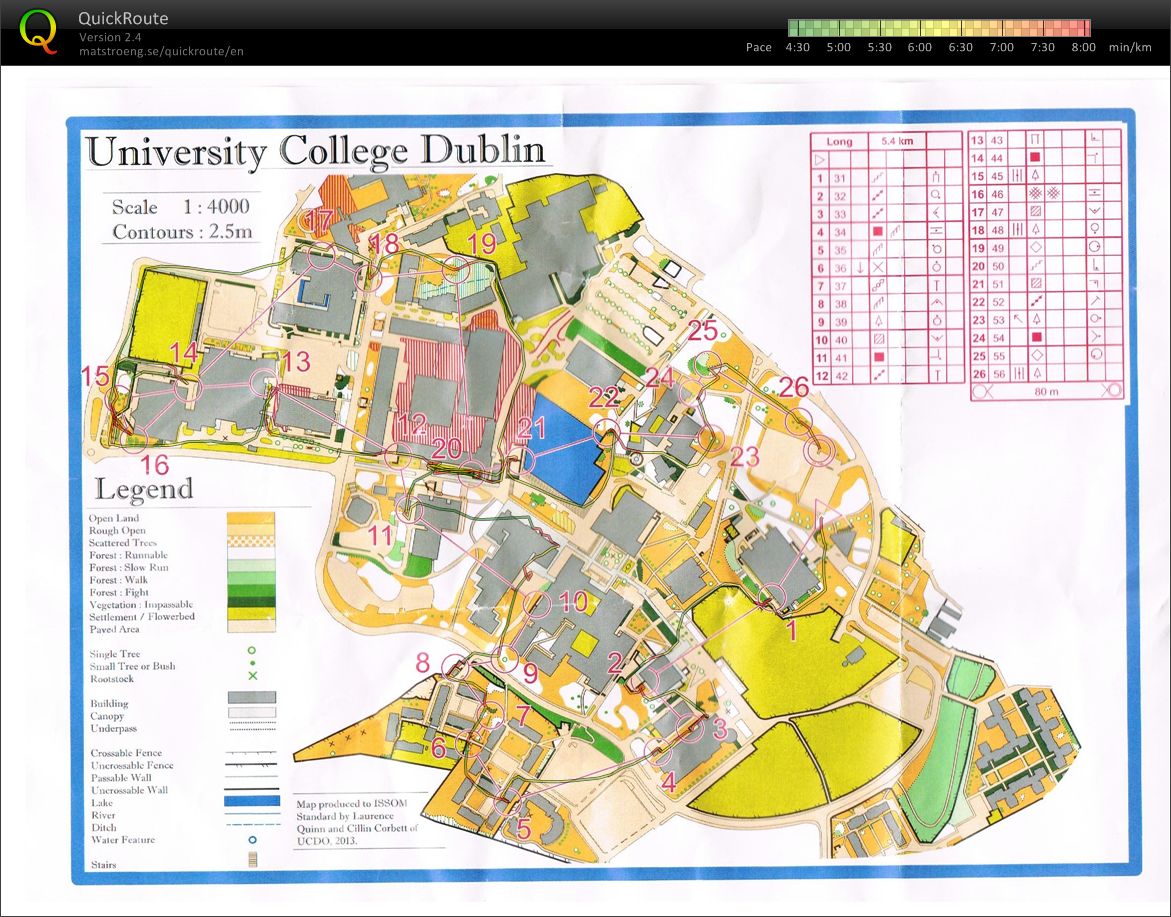Viewport: 1171px width, 917px height.
Task: Click the Lake blue legend swatch
Action: (252, 801)
